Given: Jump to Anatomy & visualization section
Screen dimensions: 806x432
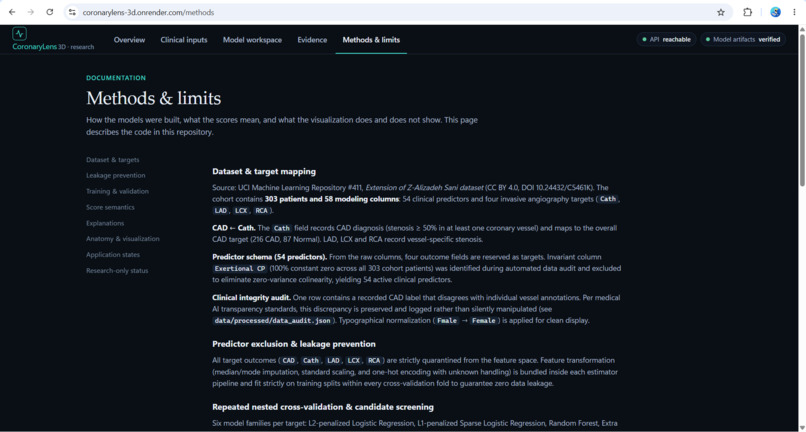Looking at the screenshot, I should (x=123, y=239).
